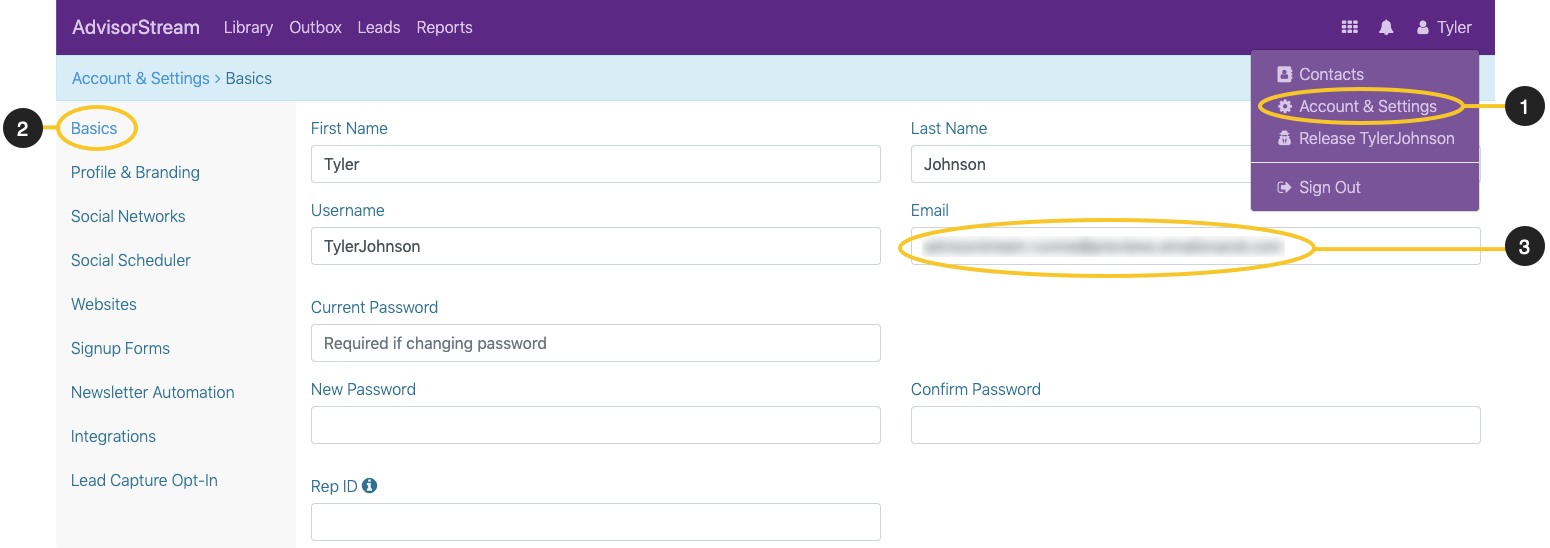Open Social Scheduler settings
This screenshot has height=548, width=1550.
tap(131, 260)
